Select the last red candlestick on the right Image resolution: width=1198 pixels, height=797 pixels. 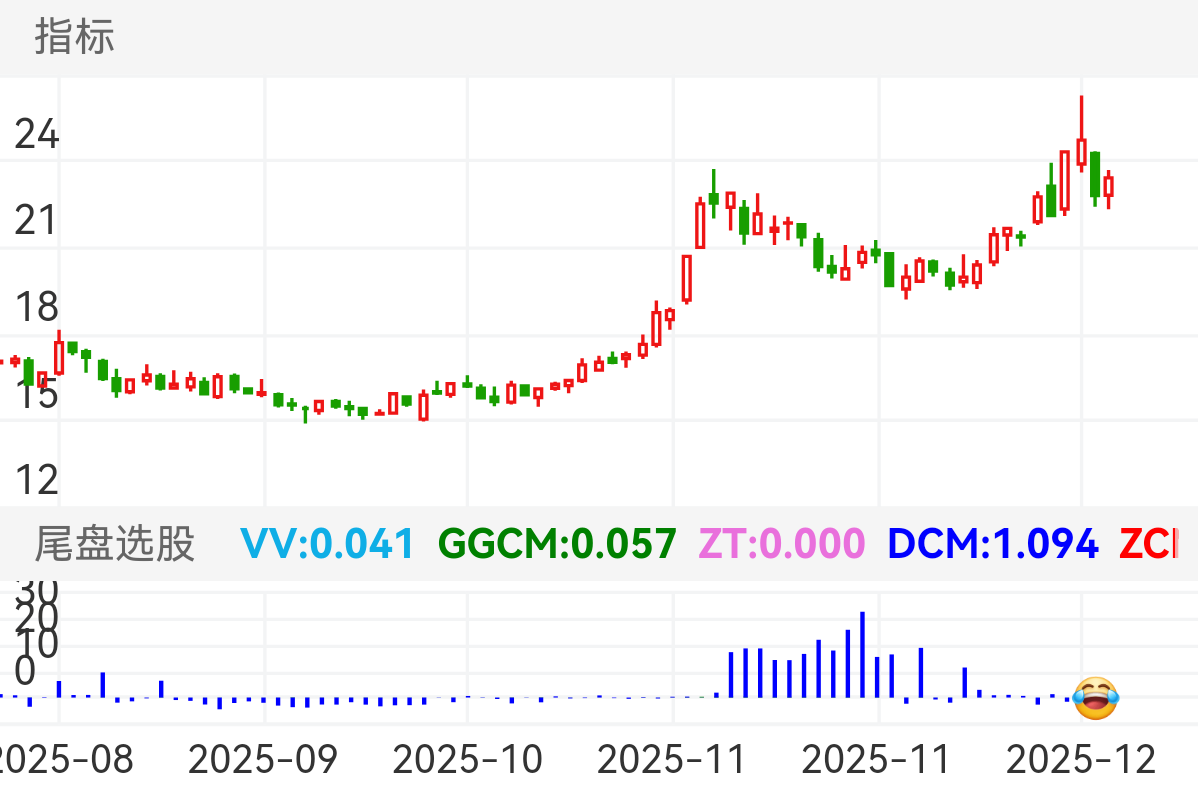click(1108, 186)
